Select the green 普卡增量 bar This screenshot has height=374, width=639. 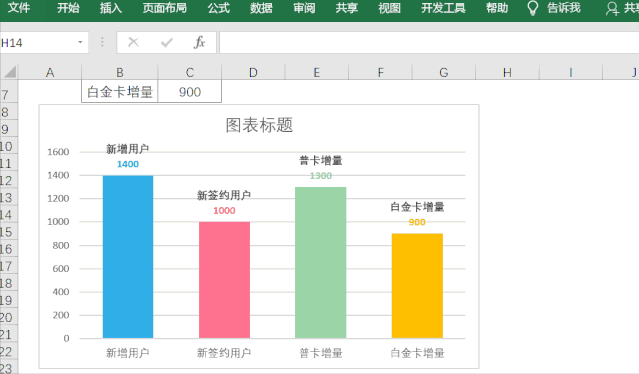(x=321, y=262)
